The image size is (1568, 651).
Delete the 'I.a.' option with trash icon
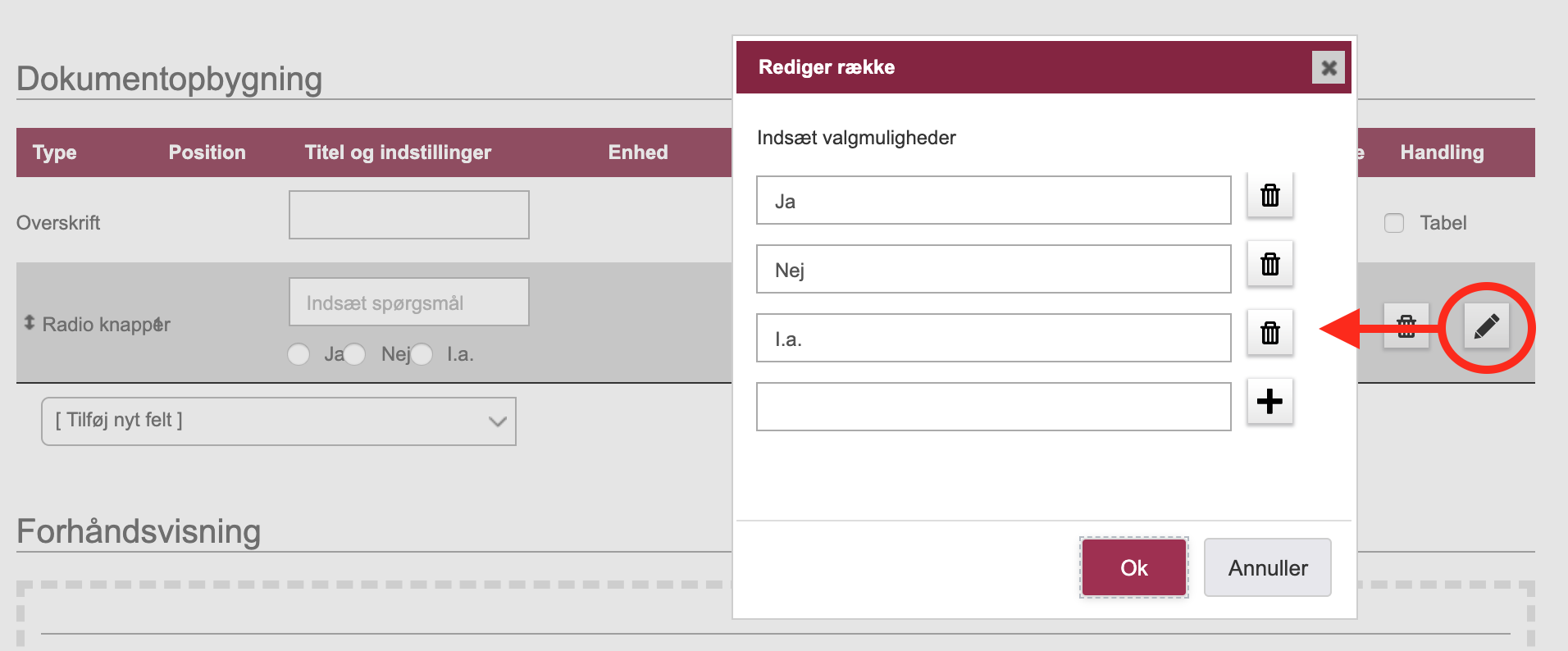click(1269, 333)
